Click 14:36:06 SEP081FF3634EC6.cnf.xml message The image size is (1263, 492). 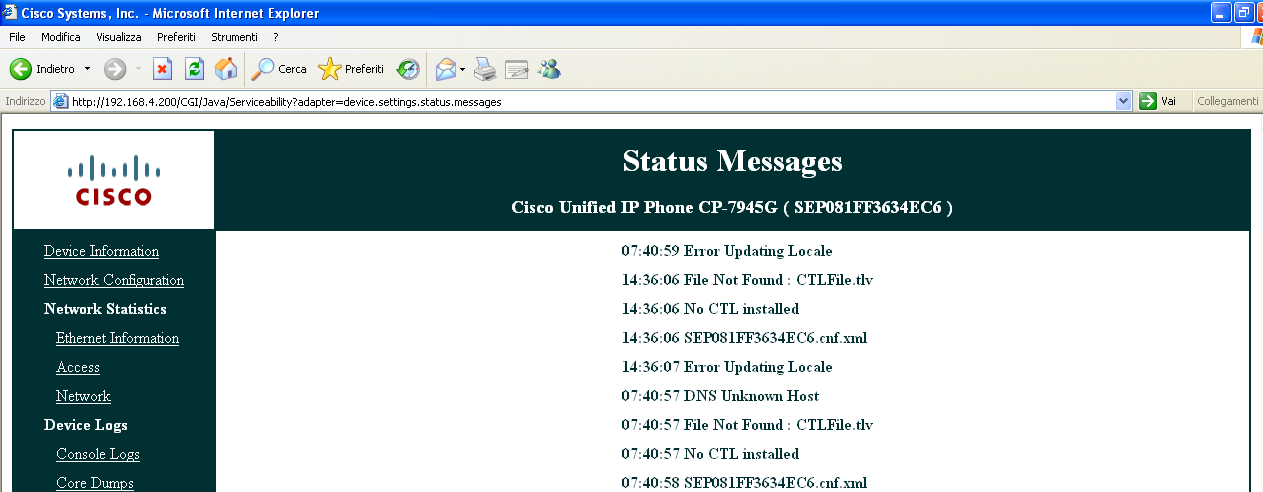[744, 338]
